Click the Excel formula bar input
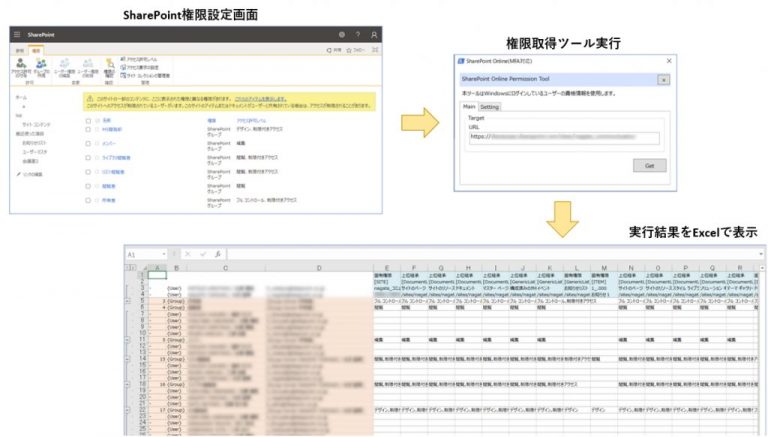Viewport: 768px width, 437px height. click(x=491, y=254)
